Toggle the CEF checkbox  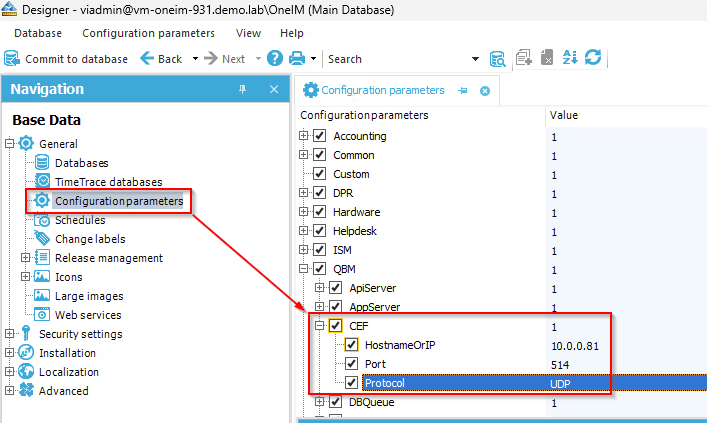click(x=335, y=326)
